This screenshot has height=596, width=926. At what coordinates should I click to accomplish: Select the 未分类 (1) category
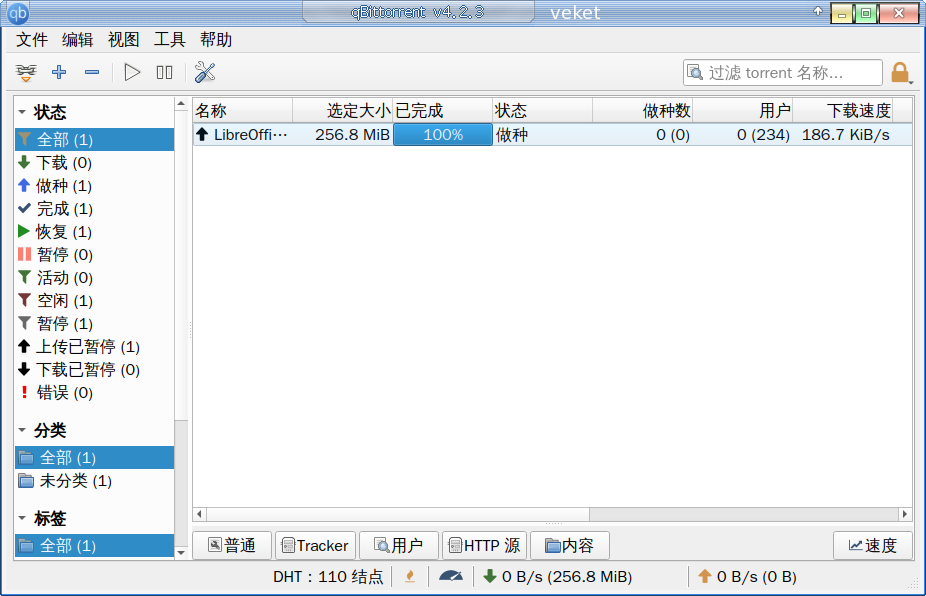pos(94,481)
